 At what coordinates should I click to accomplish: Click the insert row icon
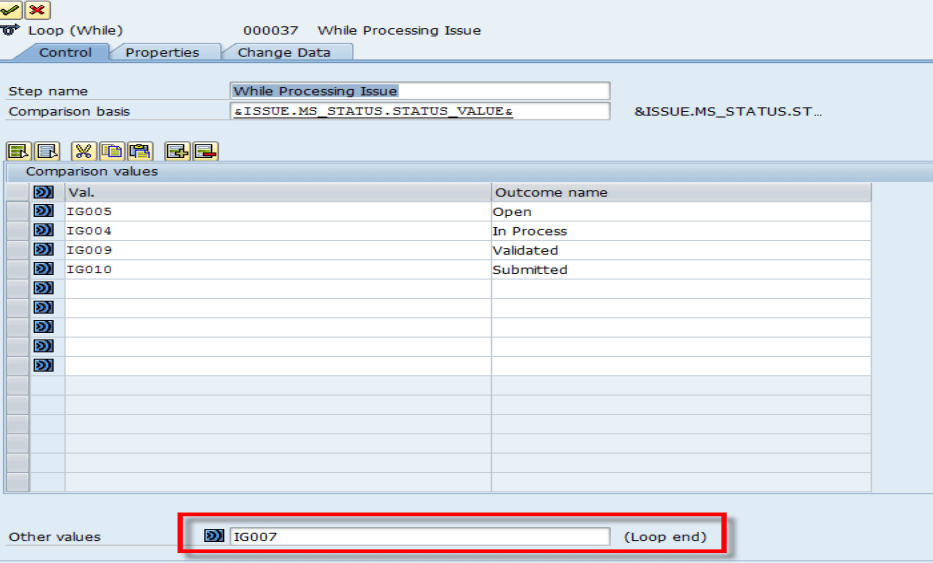coord(177,151)
